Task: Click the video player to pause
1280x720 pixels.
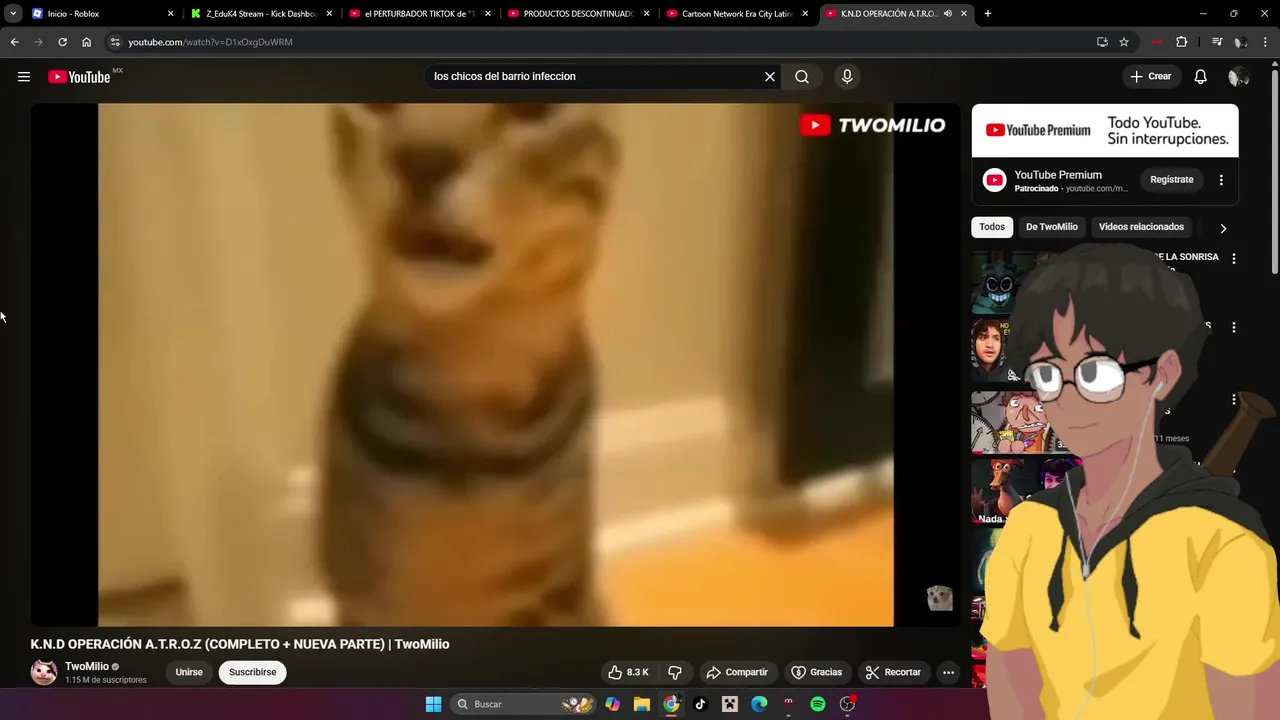Action: click(x=495, y=365)
